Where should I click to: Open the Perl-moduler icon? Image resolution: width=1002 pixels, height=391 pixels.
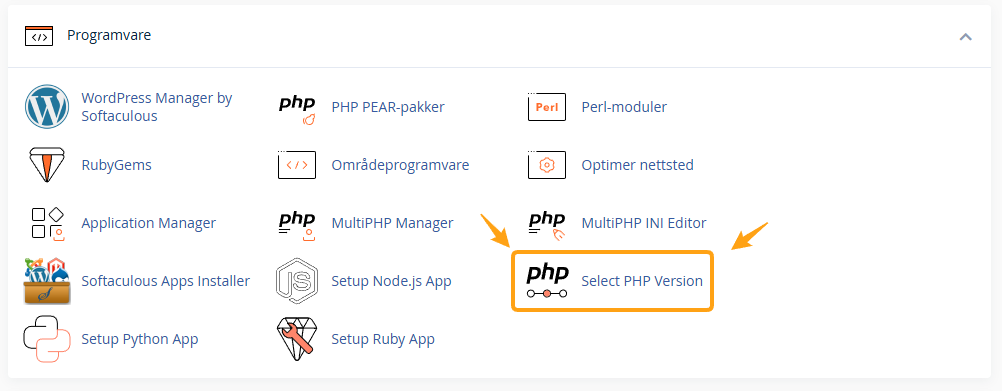pos(547,107)
